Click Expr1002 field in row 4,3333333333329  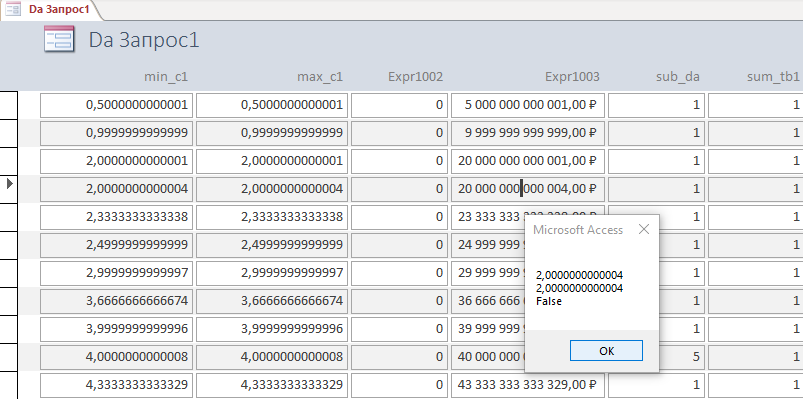[x=399, y=385]
